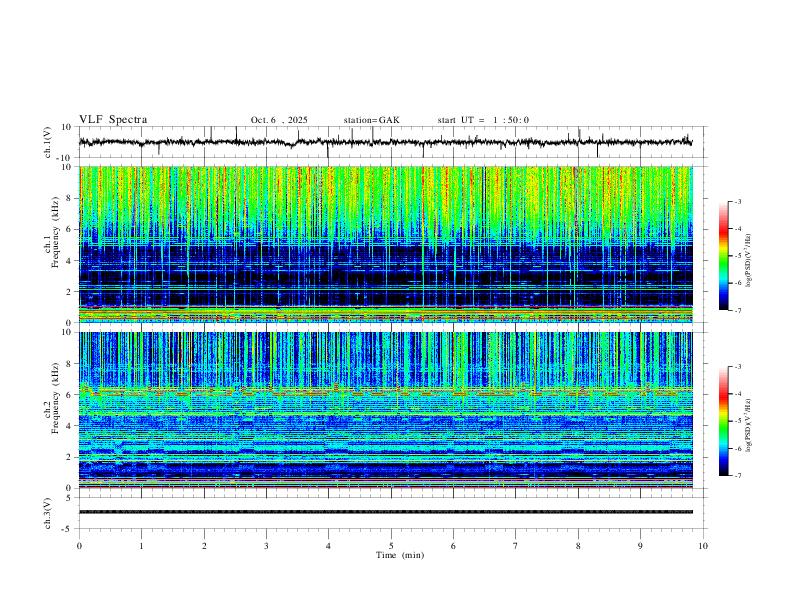This screenshot has width=792, height=612.
Task: Click the 6 kHz tick of ch.2 spectrogram
Action: pyautogui.click(x=70, y=395)
